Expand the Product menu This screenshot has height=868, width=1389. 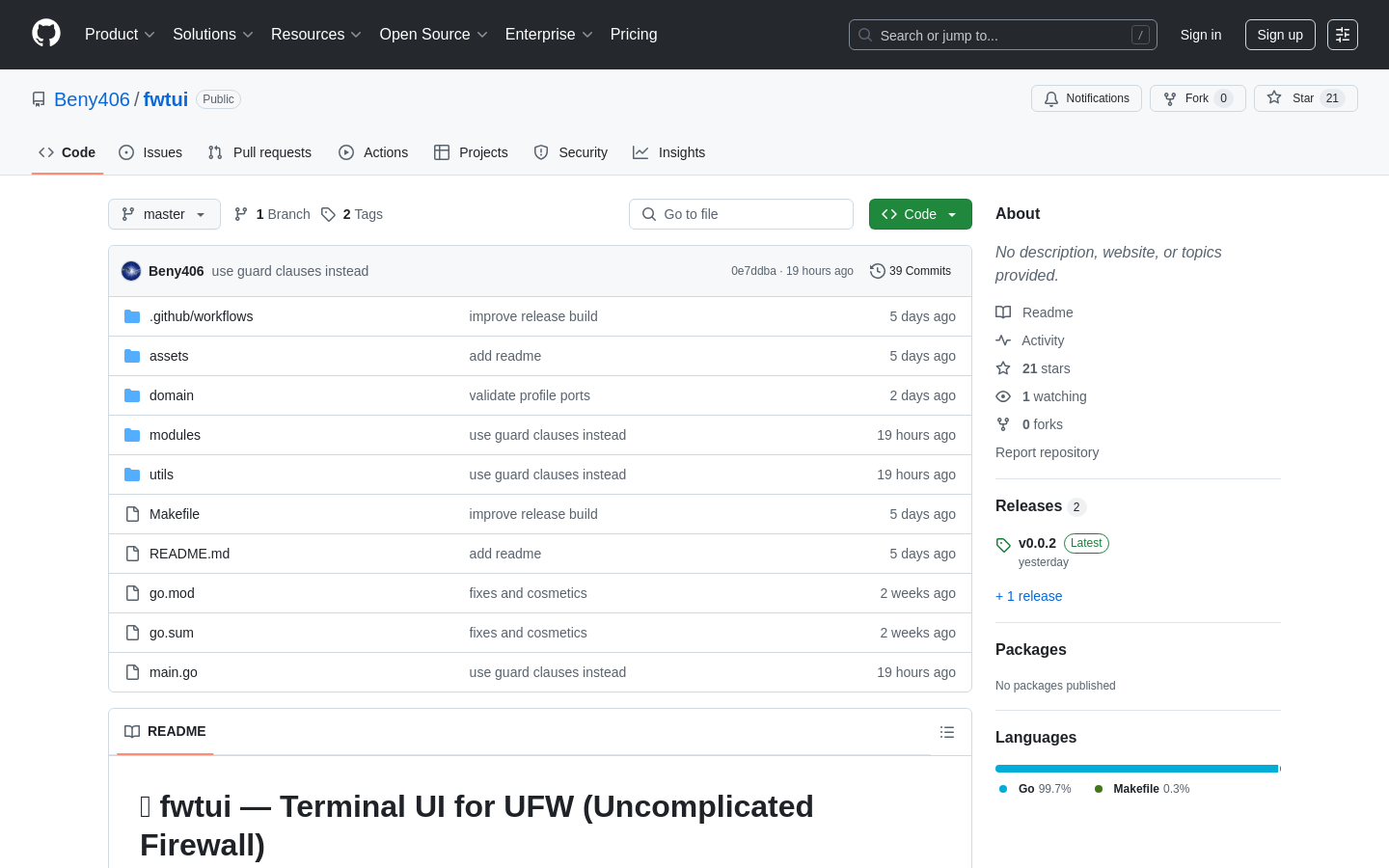pyautogui.click(x=120, y=35)
